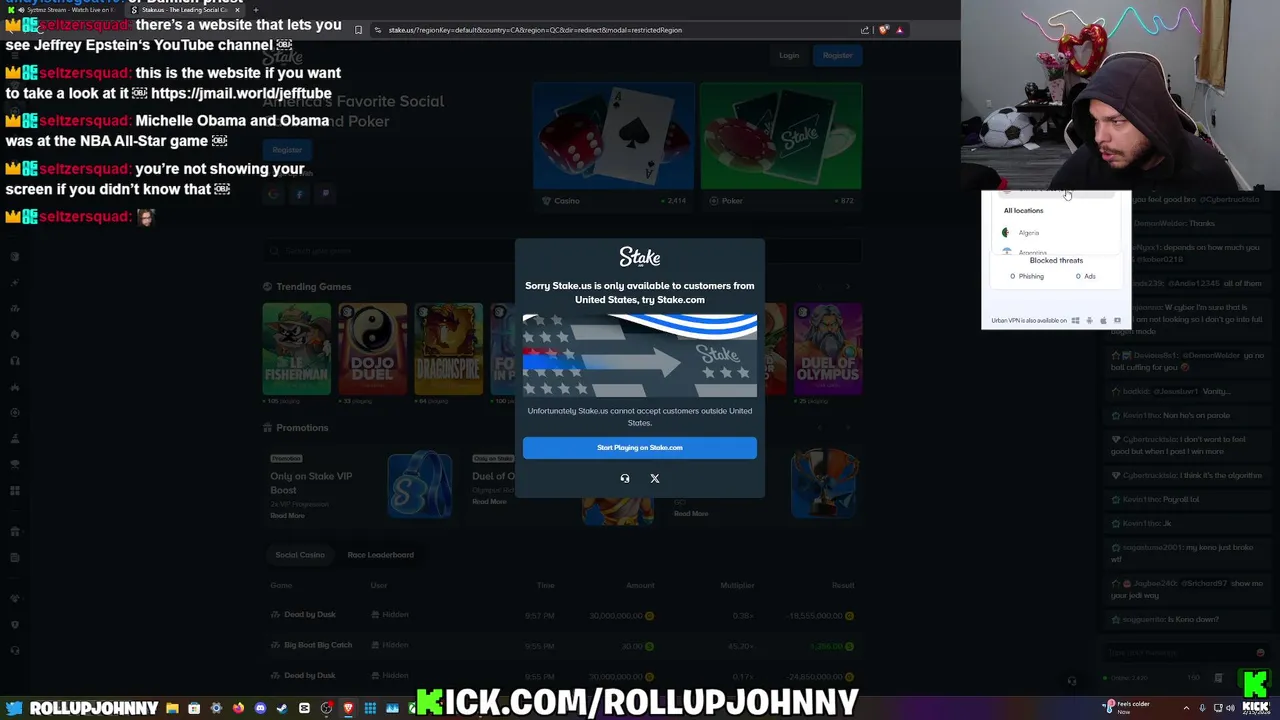Viewport: 1280px width, 720px height.
Task: Click the Phishing count in Urban VPN popup
Action: click(x=1027, y=276)
